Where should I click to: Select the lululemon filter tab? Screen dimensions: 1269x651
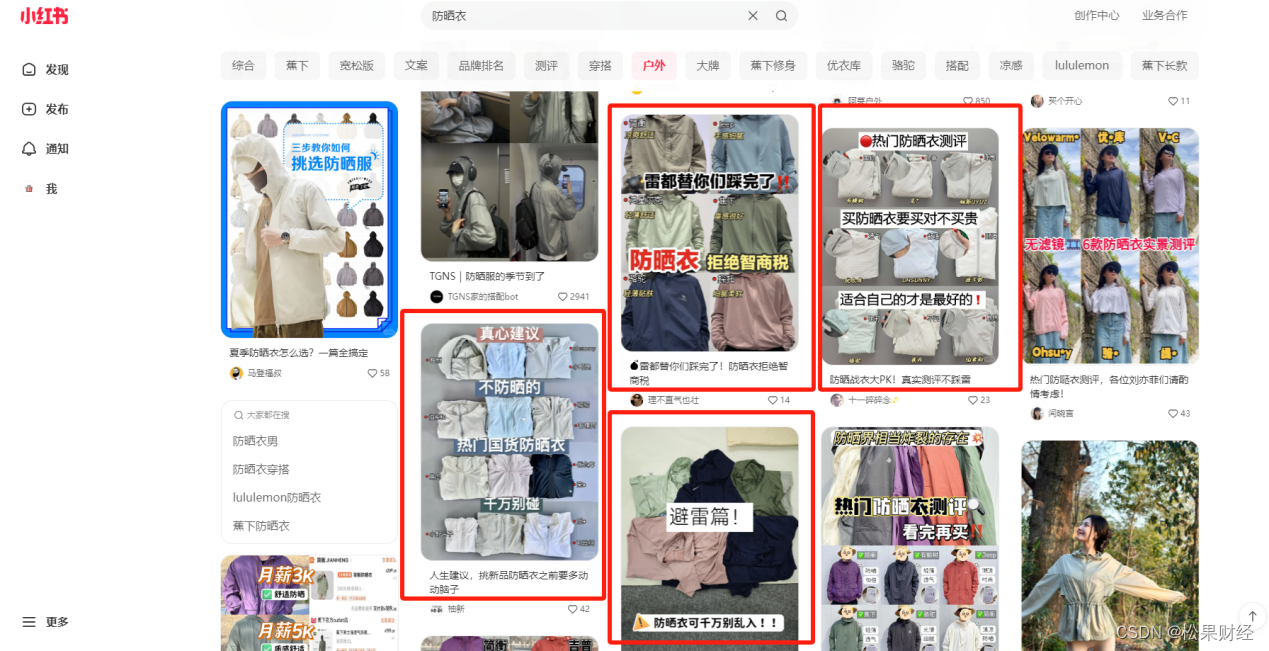[x=1082, y=66]
